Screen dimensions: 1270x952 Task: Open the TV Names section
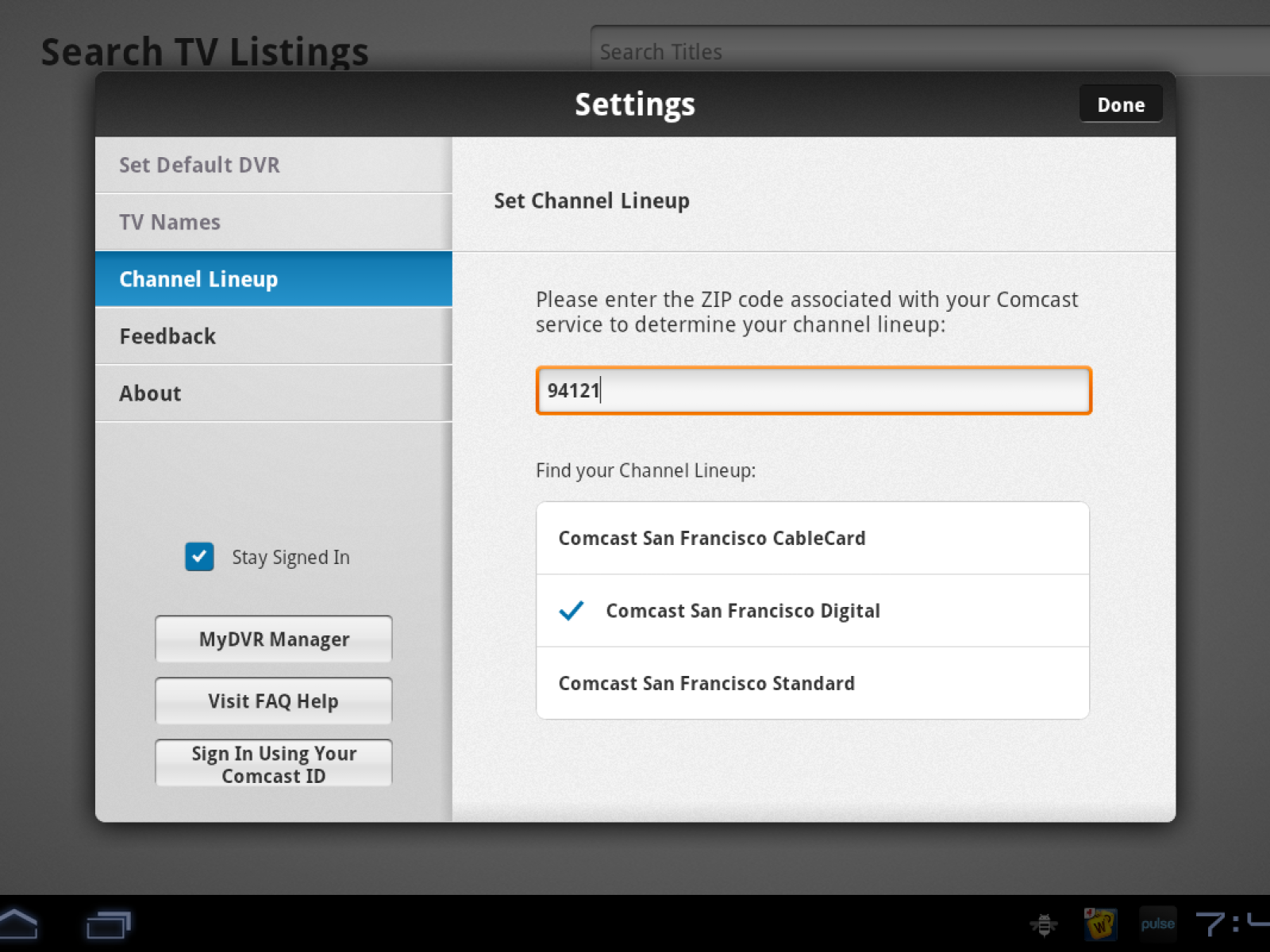point(274,222)
